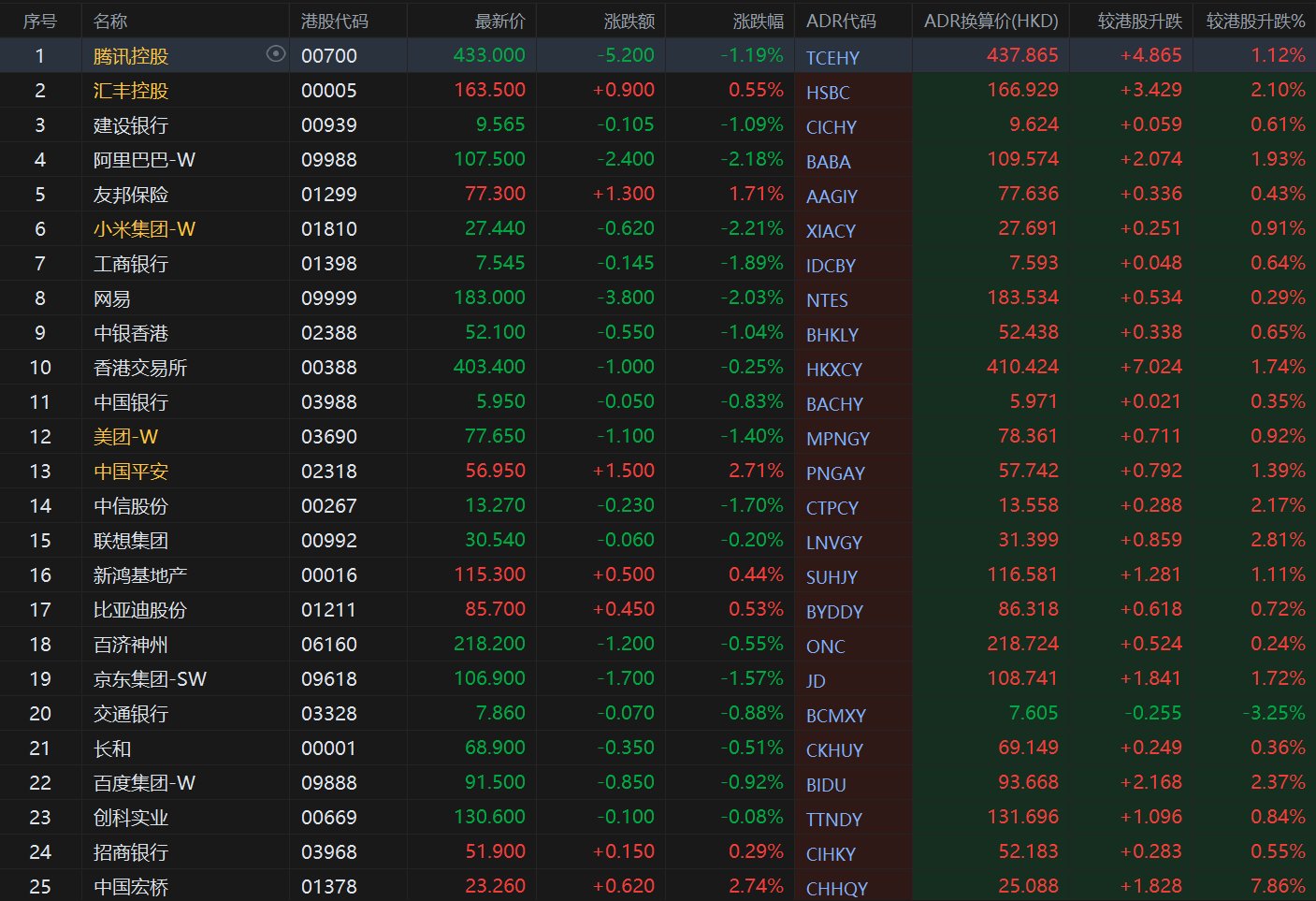The image size is (1316, 901).
Task: Click the latest price 403.400
Action: [x=489, y=367]
